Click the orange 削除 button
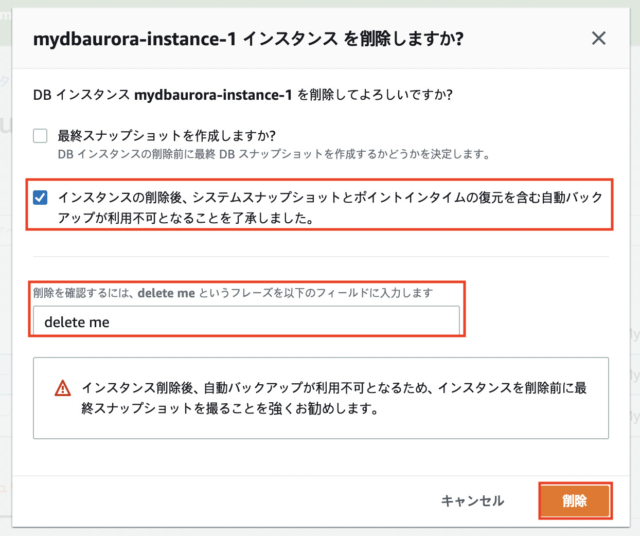Viewport: 640px width, 536px height. click(x=575, y=500)
